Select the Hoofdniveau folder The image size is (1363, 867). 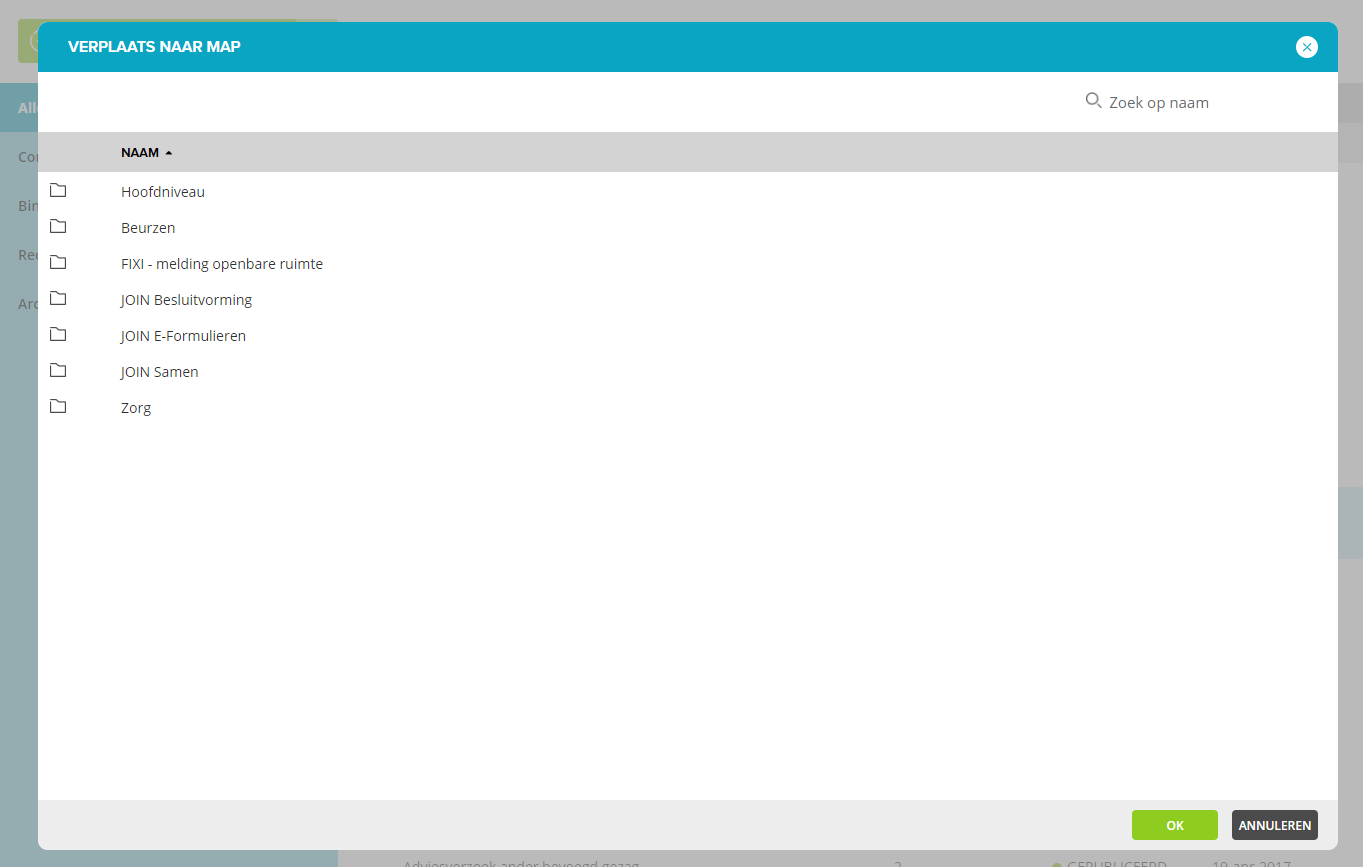pos(162,191)
